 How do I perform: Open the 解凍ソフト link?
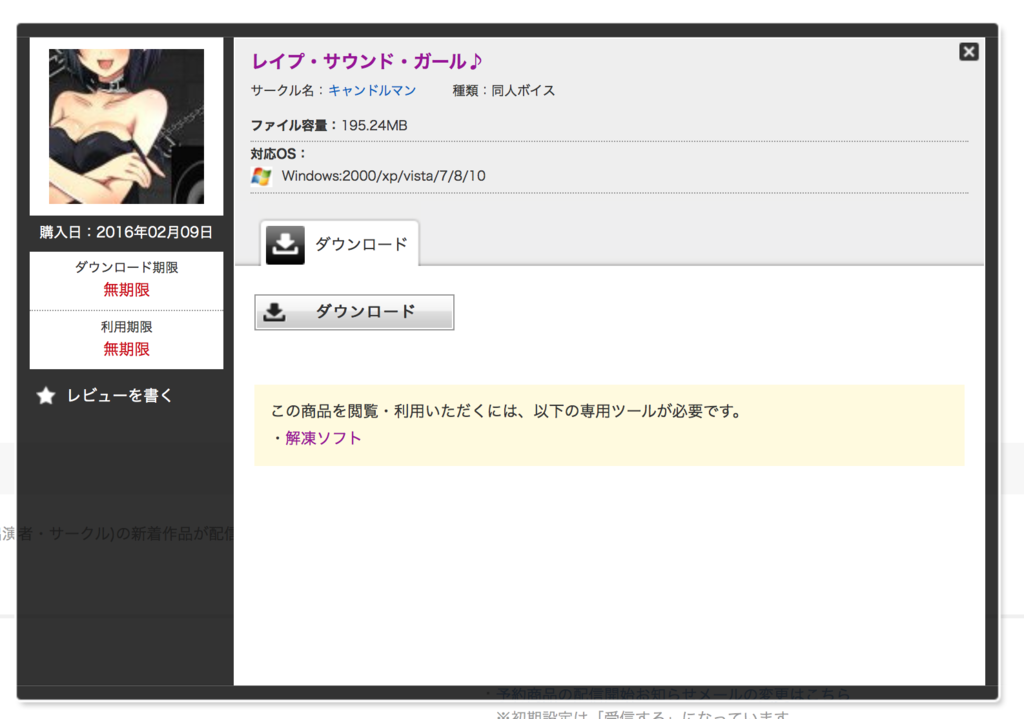[x=323, y=438]
